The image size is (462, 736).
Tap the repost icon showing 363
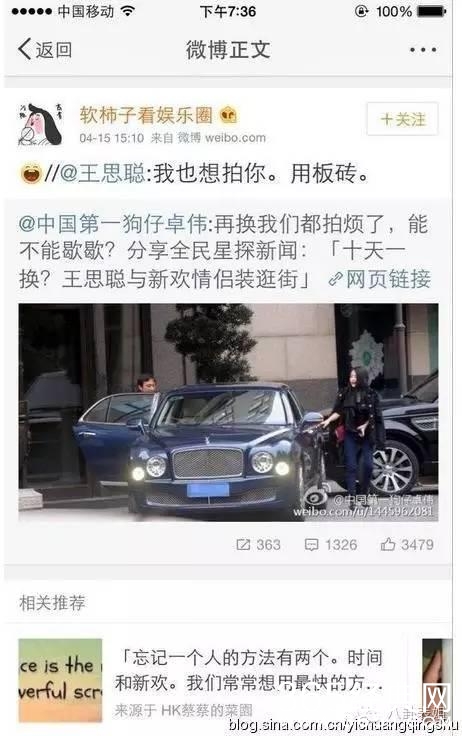click(x=243, y=544)
